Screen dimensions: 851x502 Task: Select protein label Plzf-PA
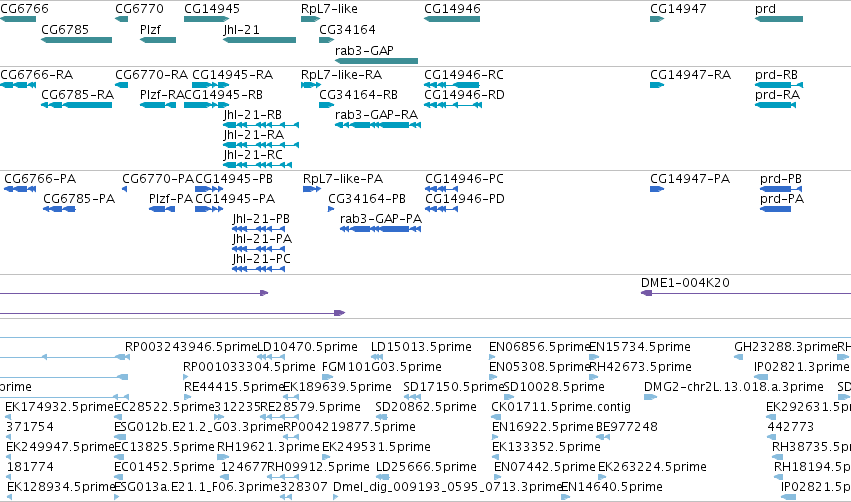click(171, 199)
